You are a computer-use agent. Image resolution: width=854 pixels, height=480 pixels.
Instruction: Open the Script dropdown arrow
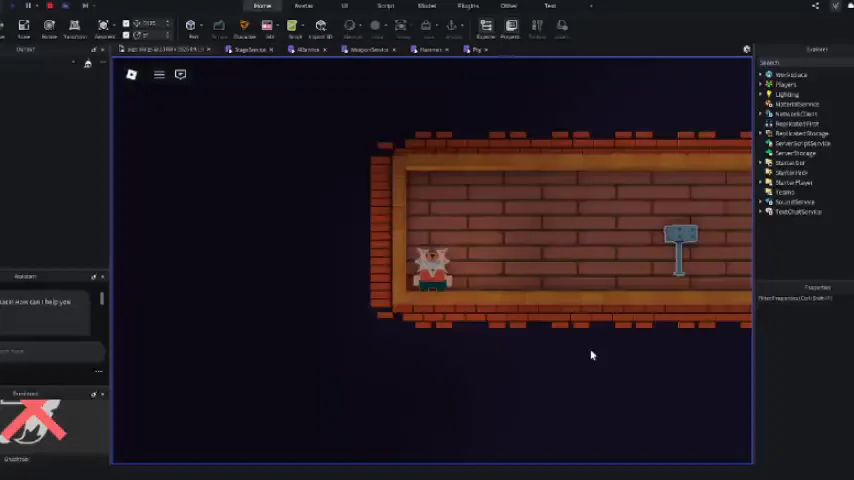point(303,25)
